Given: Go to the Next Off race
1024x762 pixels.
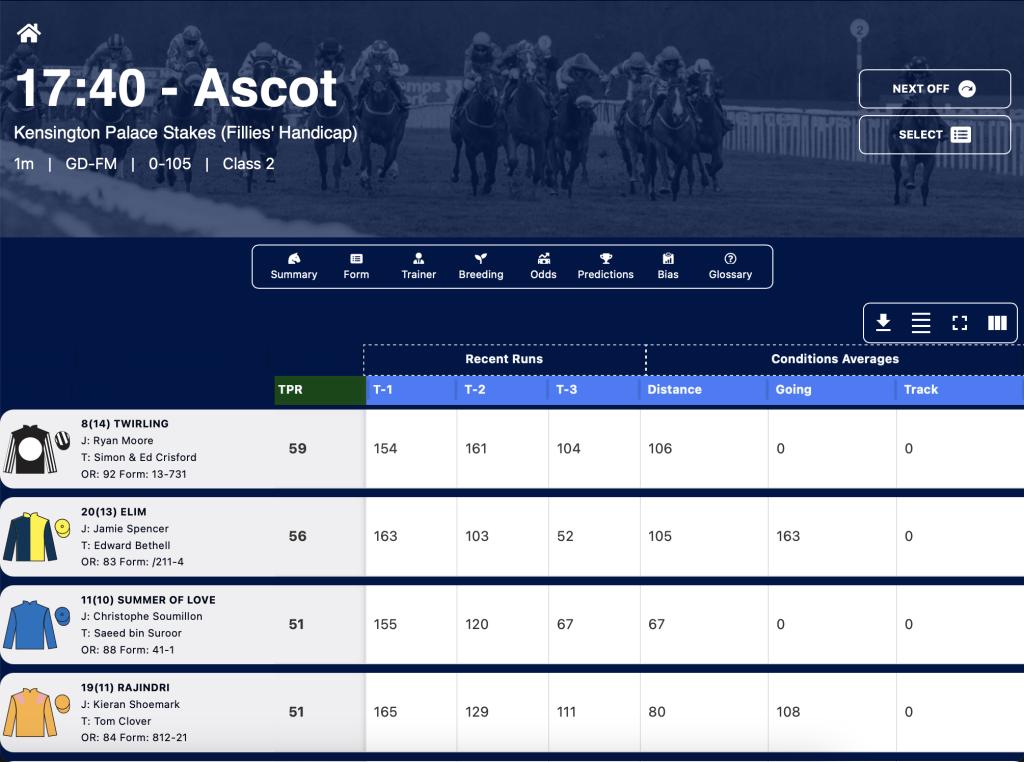Looking at the screenshot, I should [935, 89].
